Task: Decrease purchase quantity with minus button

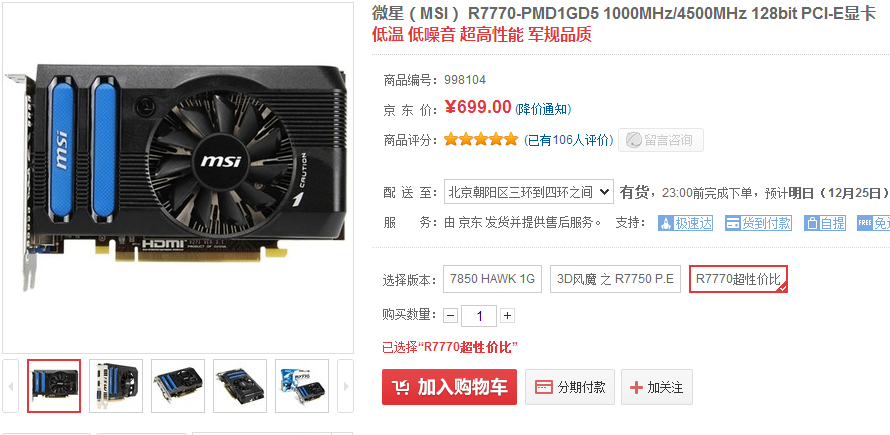Action: point(450,316)
